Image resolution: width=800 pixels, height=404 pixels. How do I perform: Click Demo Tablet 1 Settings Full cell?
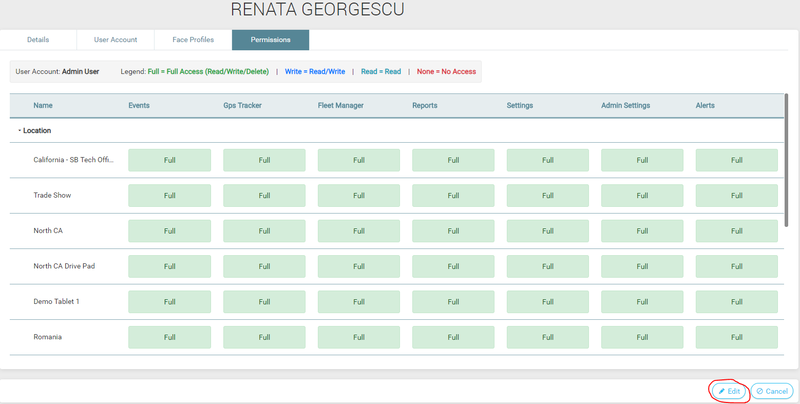pos(547,302)
